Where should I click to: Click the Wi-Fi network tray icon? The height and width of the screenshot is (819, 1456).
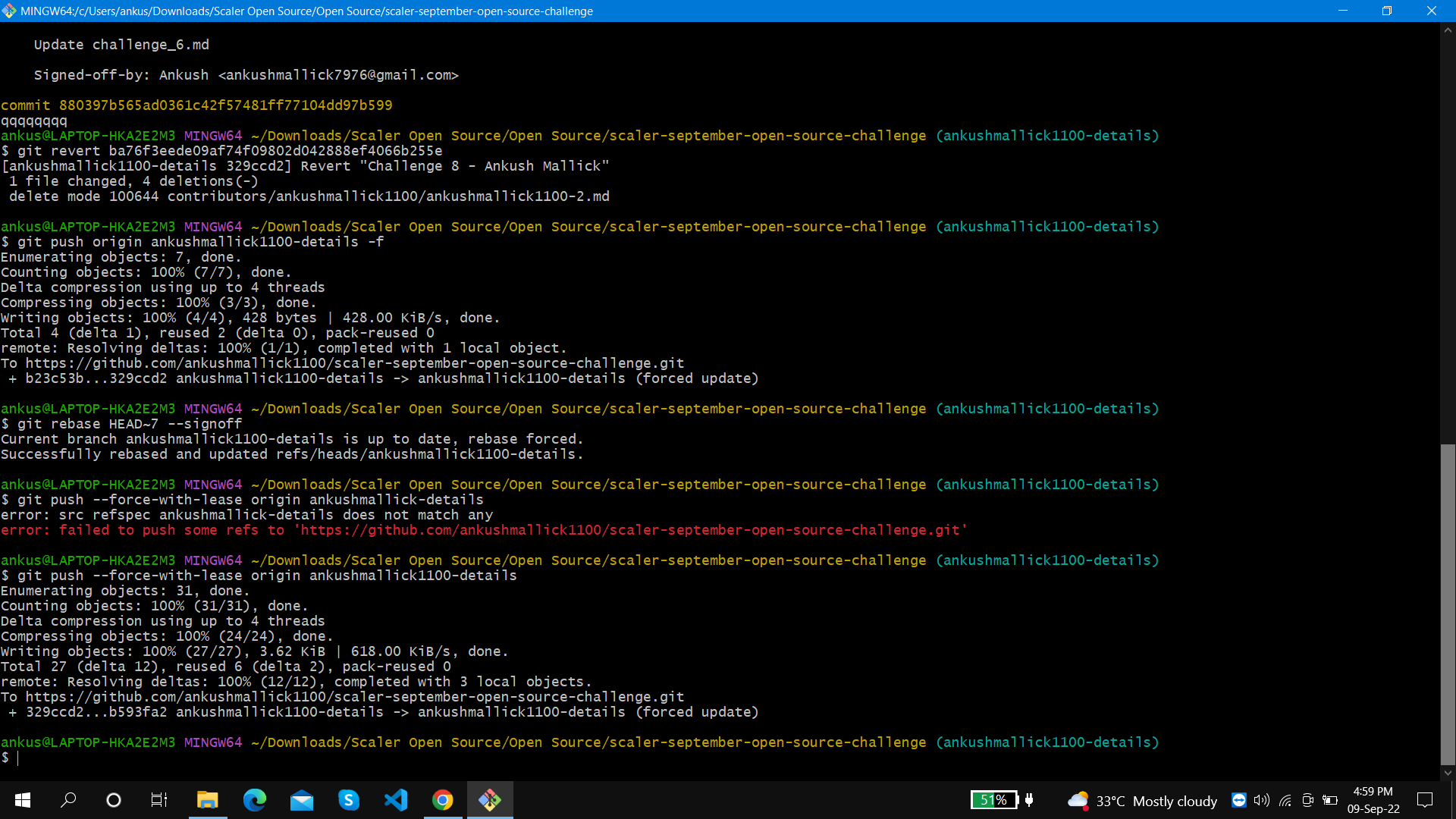(x=1285, y=799)
